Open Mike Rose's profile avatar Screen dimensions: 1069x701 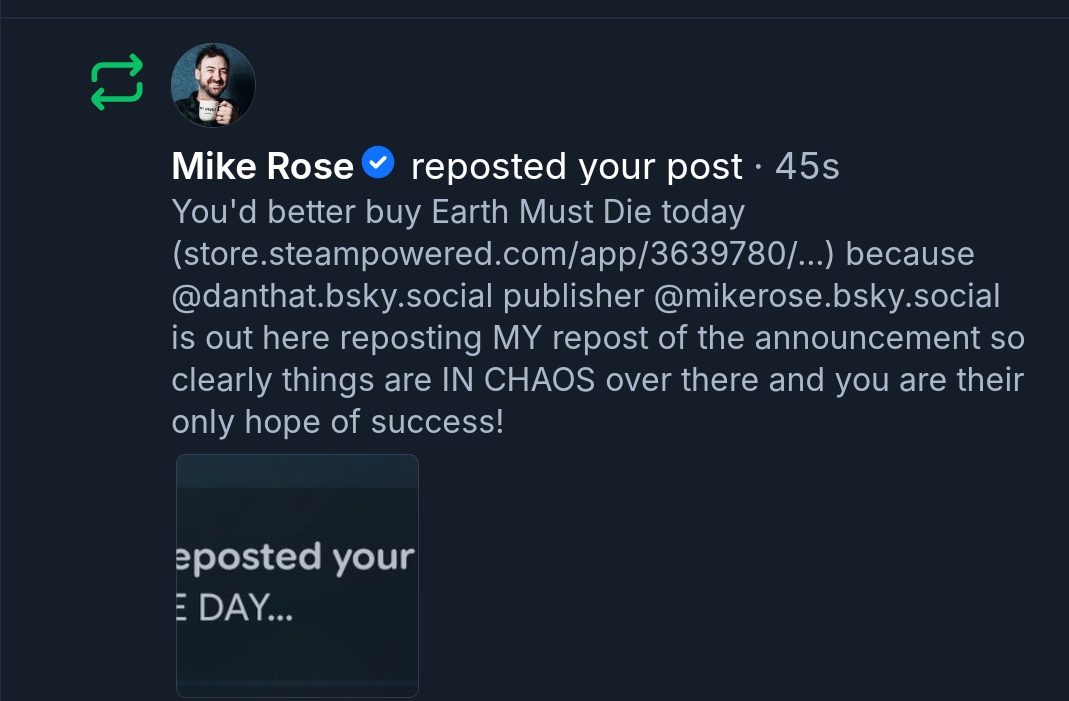coord(213,85)
